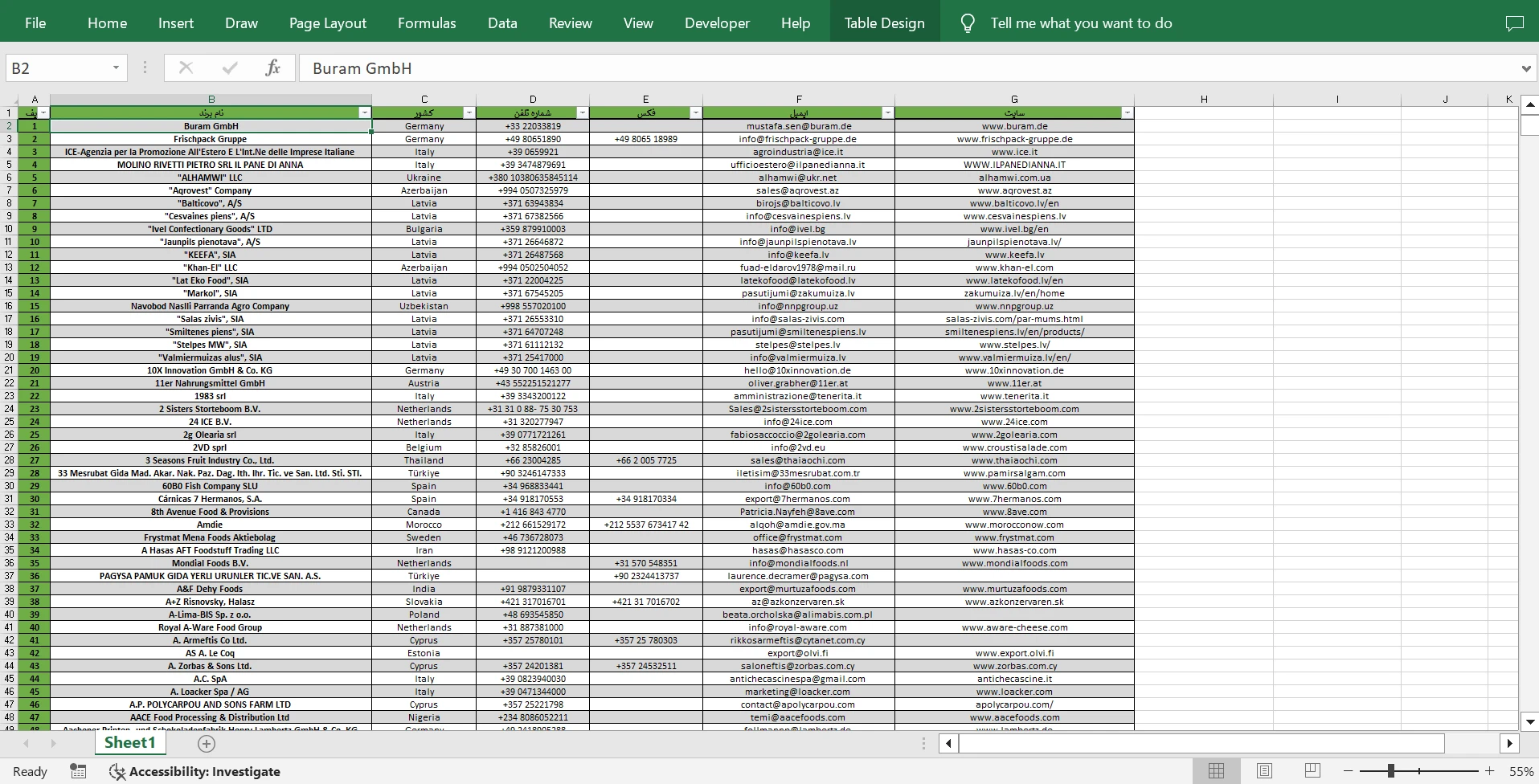Open the Page Layout ribbon tab
Image resolution: width=1539 pixels, height=784 pixels.
(x=327, y=23)
